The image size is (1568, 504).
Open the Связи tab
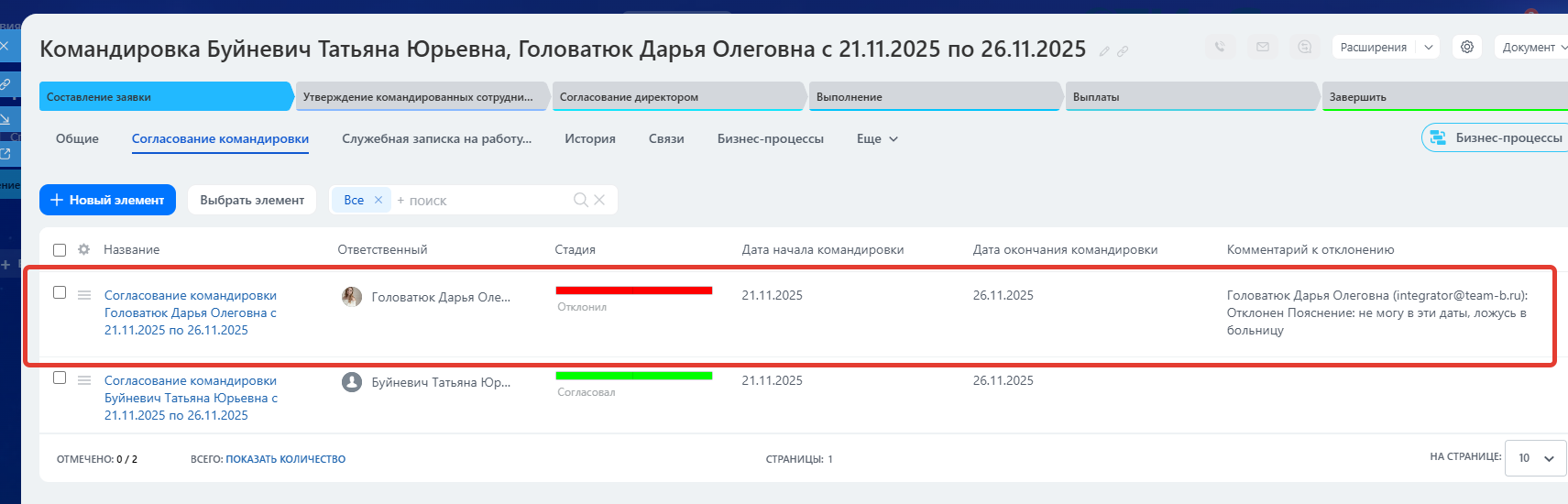666,138
